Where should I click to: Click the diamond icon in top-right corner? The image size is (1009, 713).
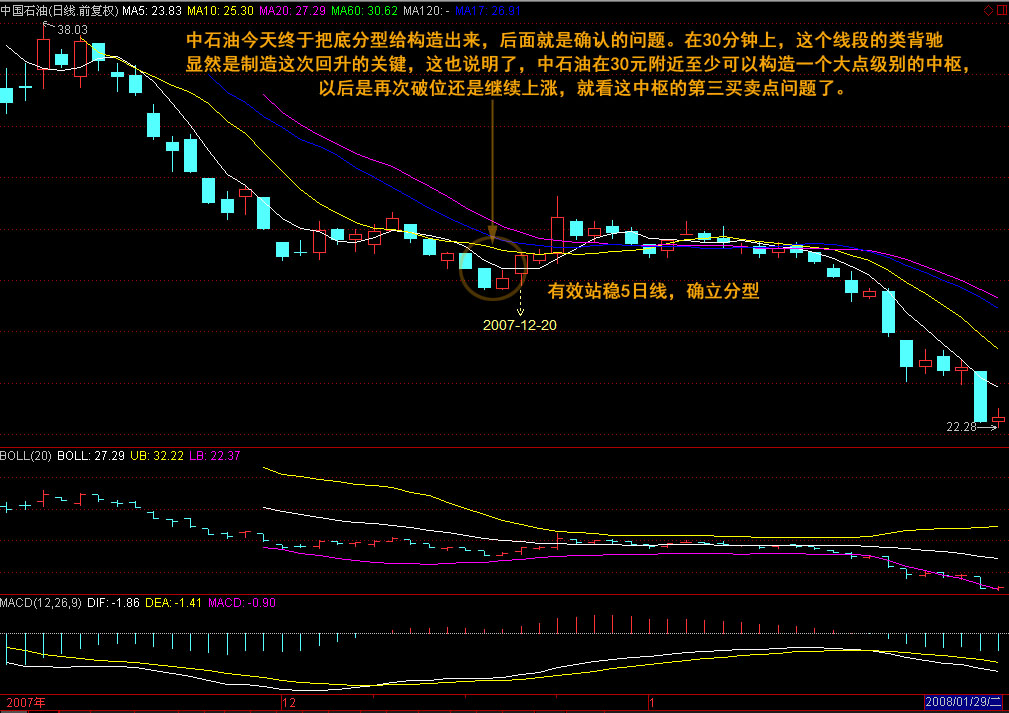988,10
